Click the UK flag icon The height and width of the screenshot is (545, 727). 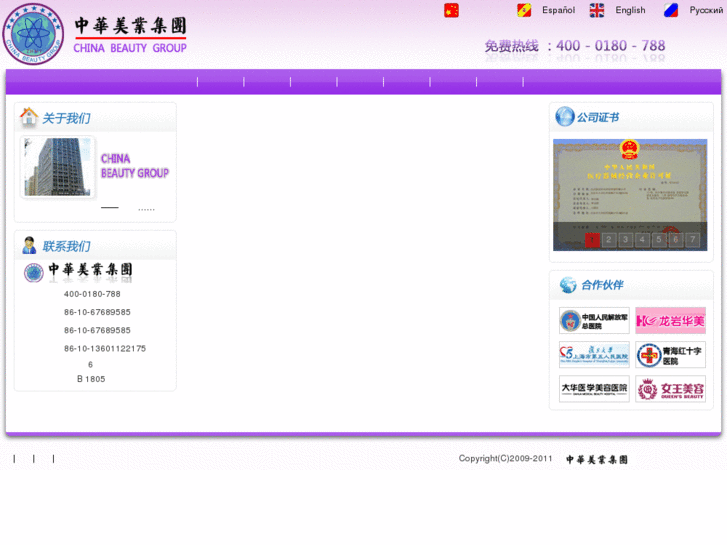tap(597, 10)
